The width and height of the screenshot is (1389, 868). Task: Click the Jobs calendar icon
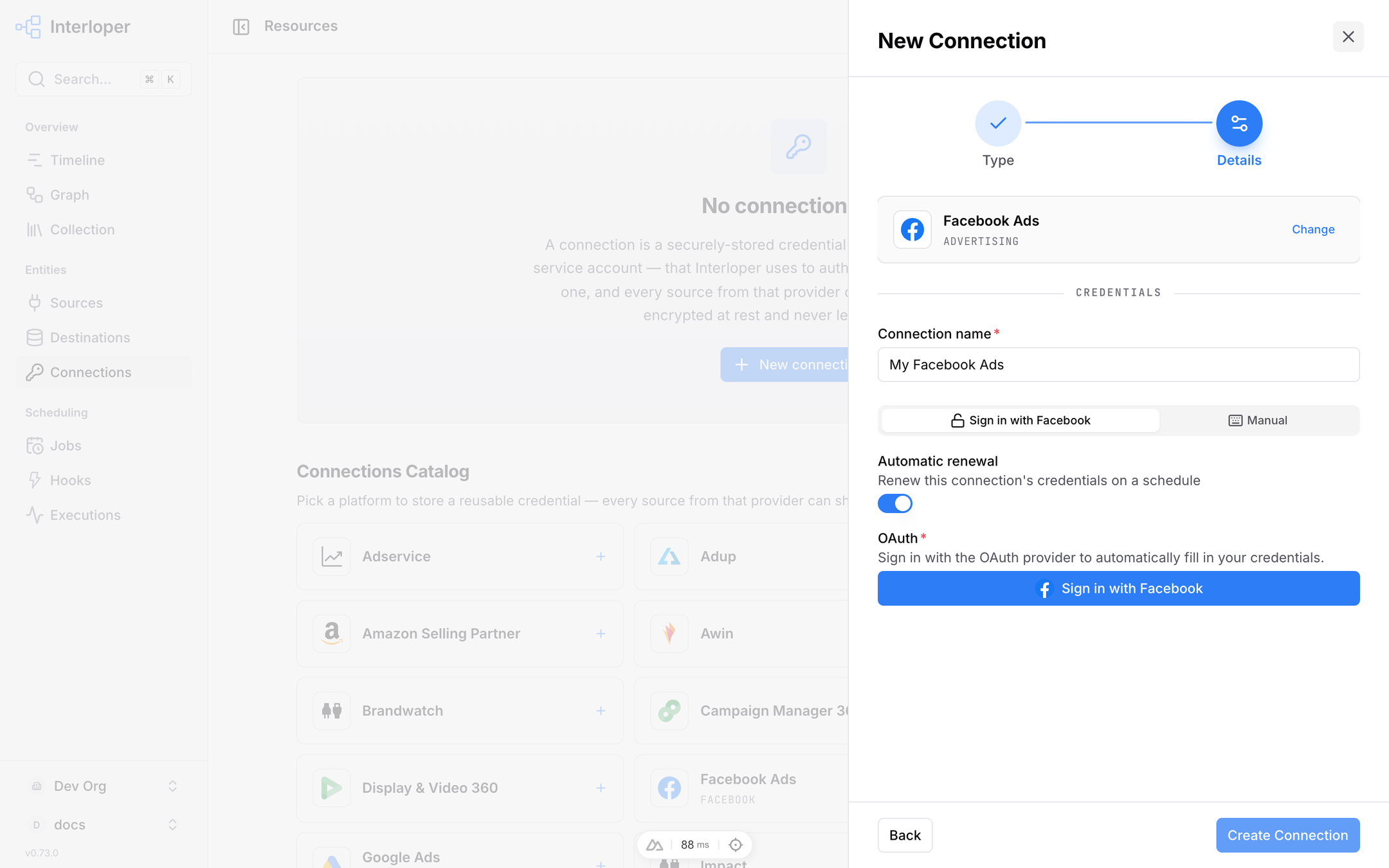(x=35, y=446)
